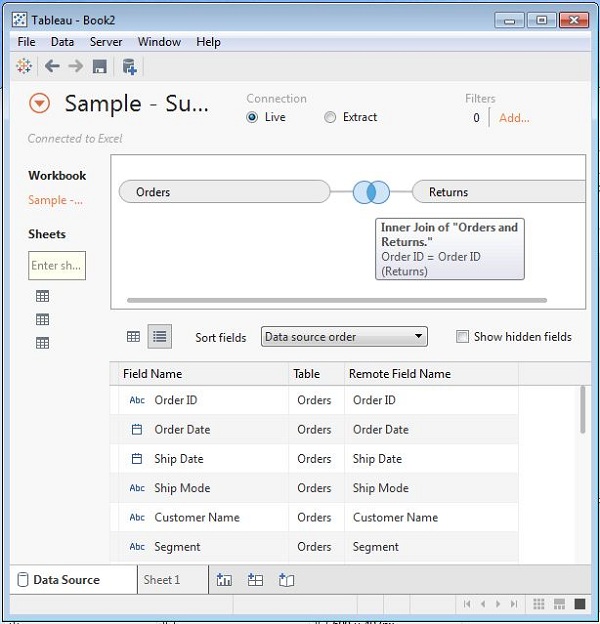Save workbook using the floppy disk icon
Screen dimensions: 600x624
99,66
